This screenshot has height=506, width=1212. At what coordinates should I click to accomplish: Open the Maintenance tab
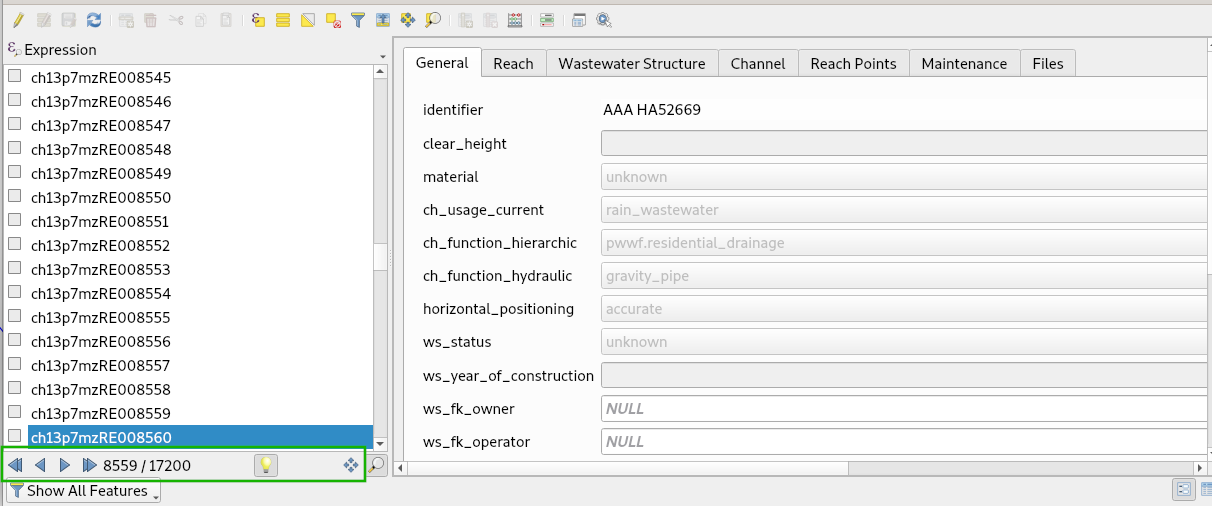[963, 63]
